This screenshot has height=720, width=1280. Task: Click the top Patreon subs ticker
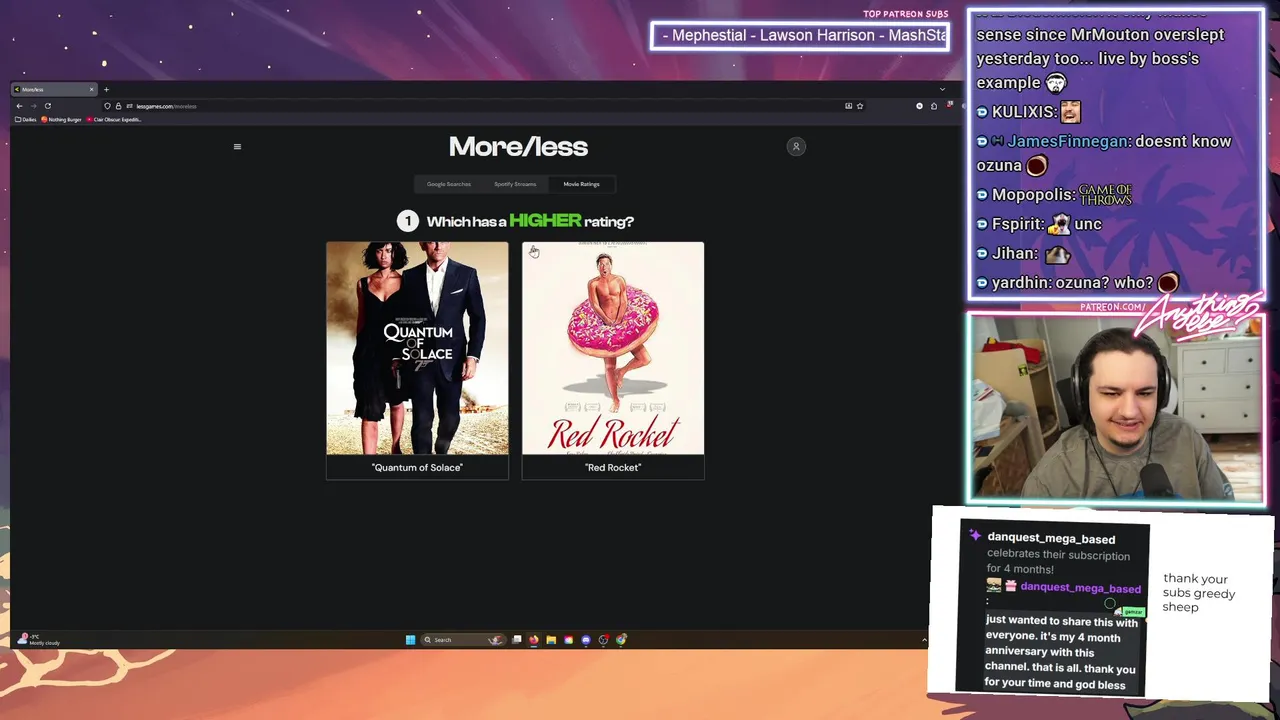point(800,35)
